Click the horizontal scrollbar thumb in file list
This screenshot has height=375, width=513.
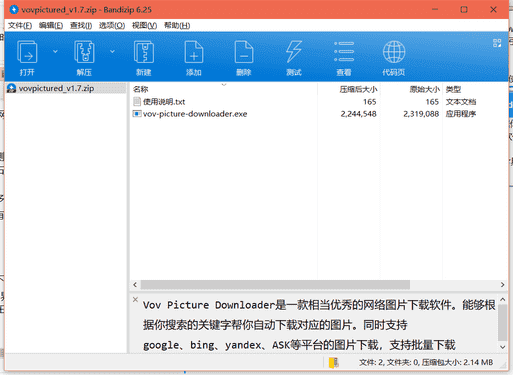point(275,285)
